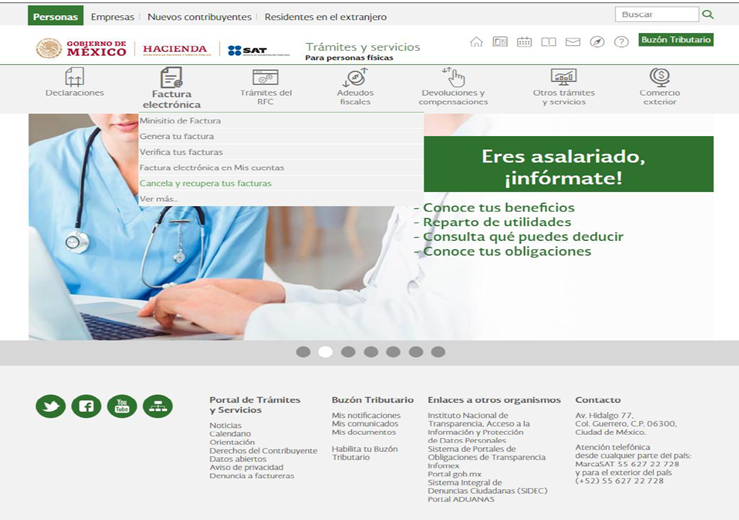739x520 pixels.
Task: Click the home icon in the header
Action: point(476,42)
